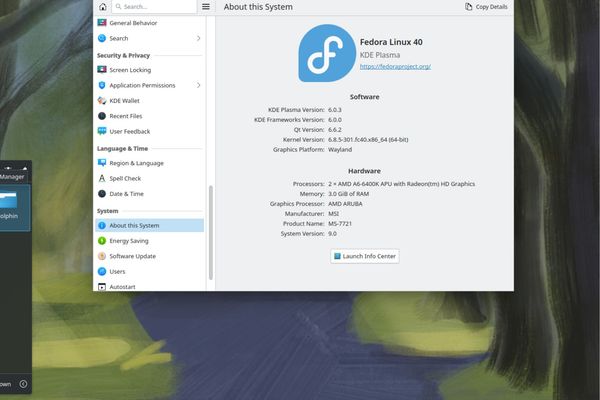Click the Software Update icon
The height and width of the screenshot is (400, 600).
(x=102, y=256)
